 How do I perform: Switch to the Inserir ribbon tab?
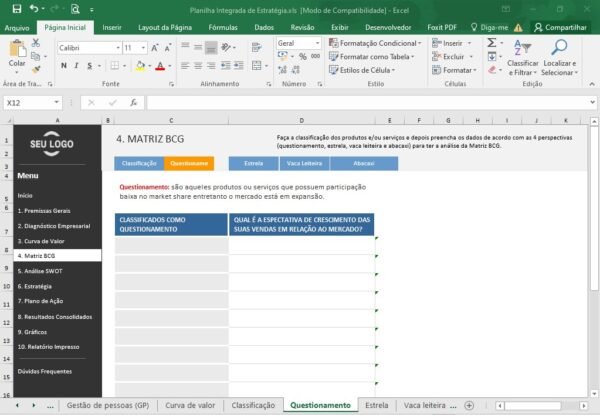point(112,28)
